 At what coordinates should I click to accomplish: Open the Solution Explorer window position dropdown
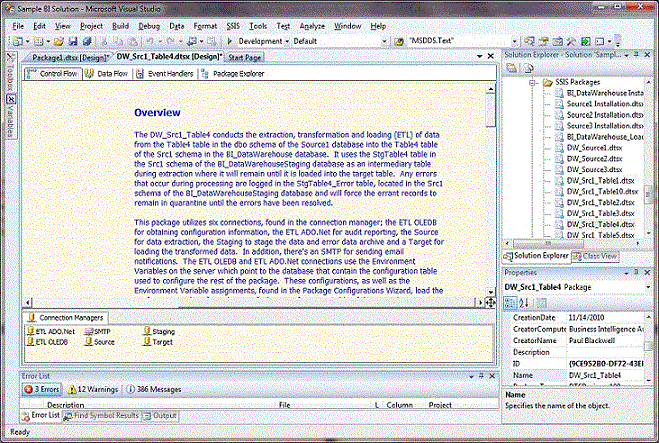tap(626, 55)
